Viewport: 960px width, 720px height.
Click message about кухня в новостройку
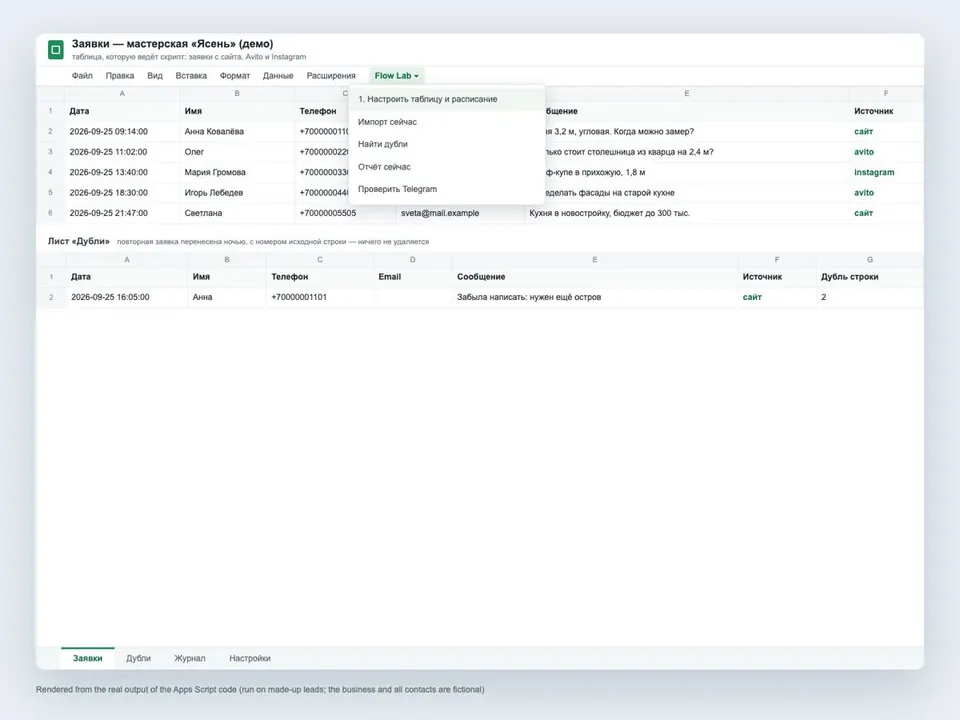point(687,213)
